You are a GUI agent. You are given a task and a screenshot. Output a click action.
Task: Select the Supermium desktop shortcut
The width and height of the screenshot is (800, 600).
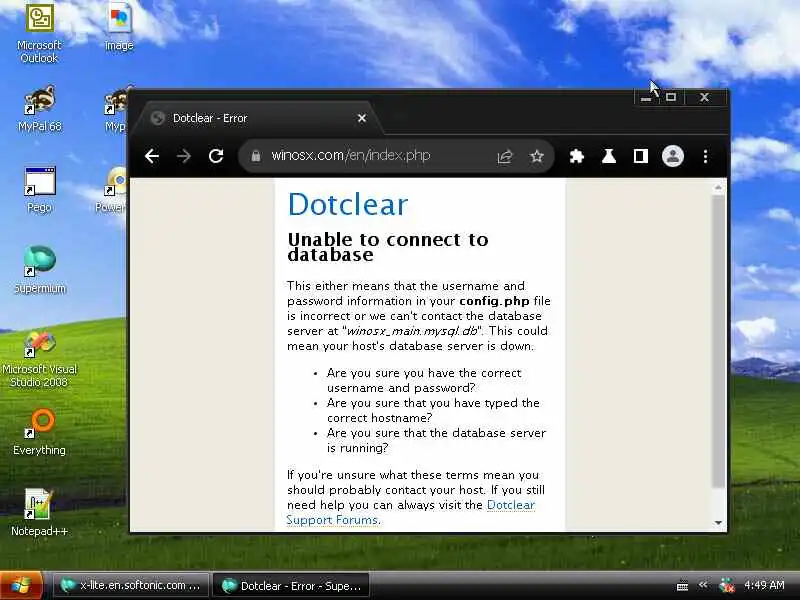click(39, 270)
